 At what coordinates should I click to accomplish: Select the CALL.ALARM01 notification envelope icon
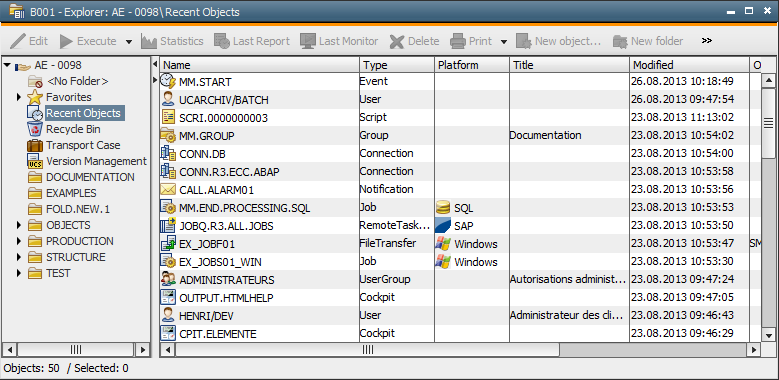click(x=168, y=189)
